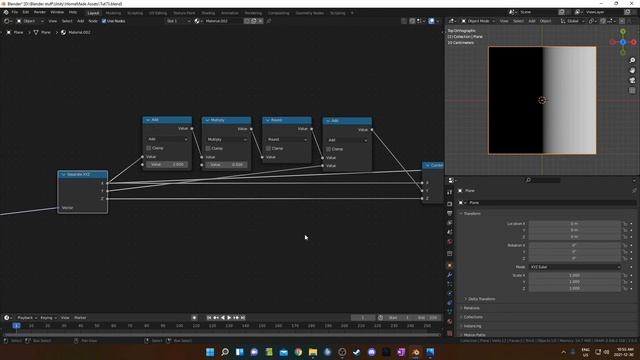The width and height of the screenshot is (640, 360).
Task: Toggle the Use Nodes checkbox
Action: click(x=104, y=21)
